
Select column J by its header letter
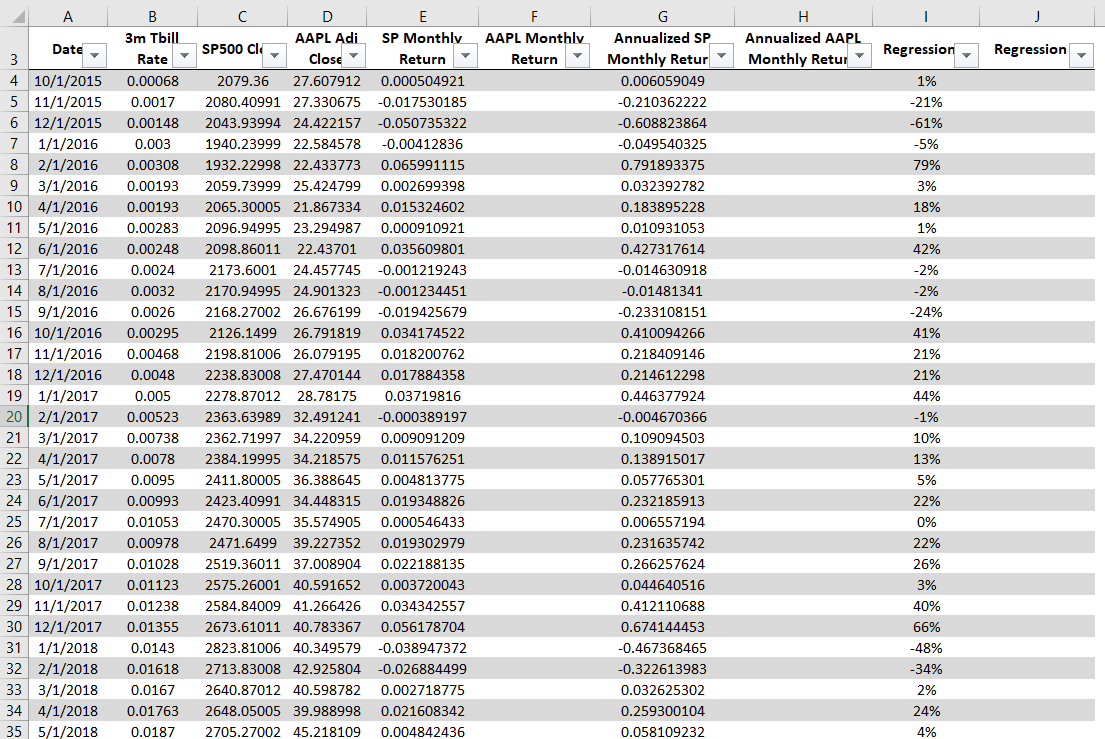pyautogui.click(x=1038, y=15)
